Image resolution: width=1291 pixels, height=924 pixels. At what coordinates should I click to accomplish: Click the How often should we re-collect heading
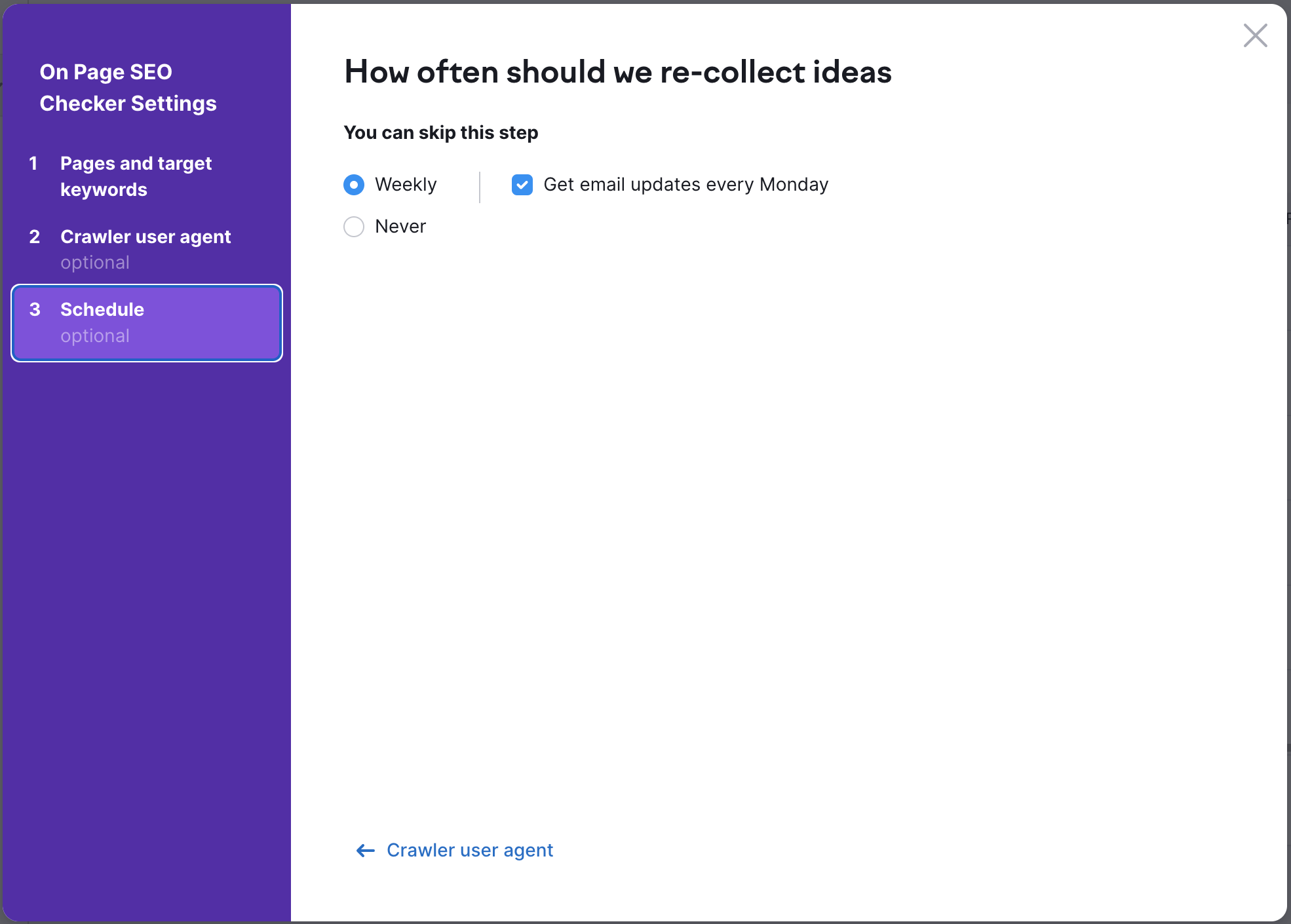pyautogui.click(x=617, y=72)
